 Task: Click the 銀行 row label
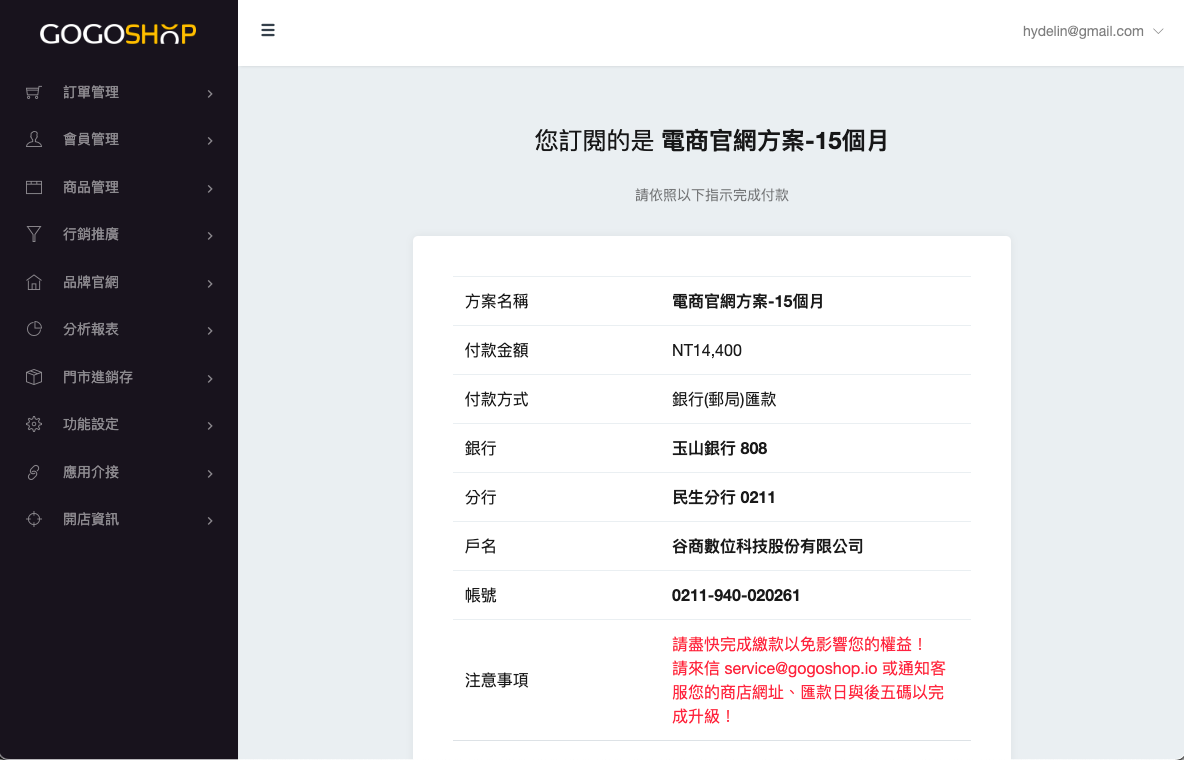tap(480, 449)
